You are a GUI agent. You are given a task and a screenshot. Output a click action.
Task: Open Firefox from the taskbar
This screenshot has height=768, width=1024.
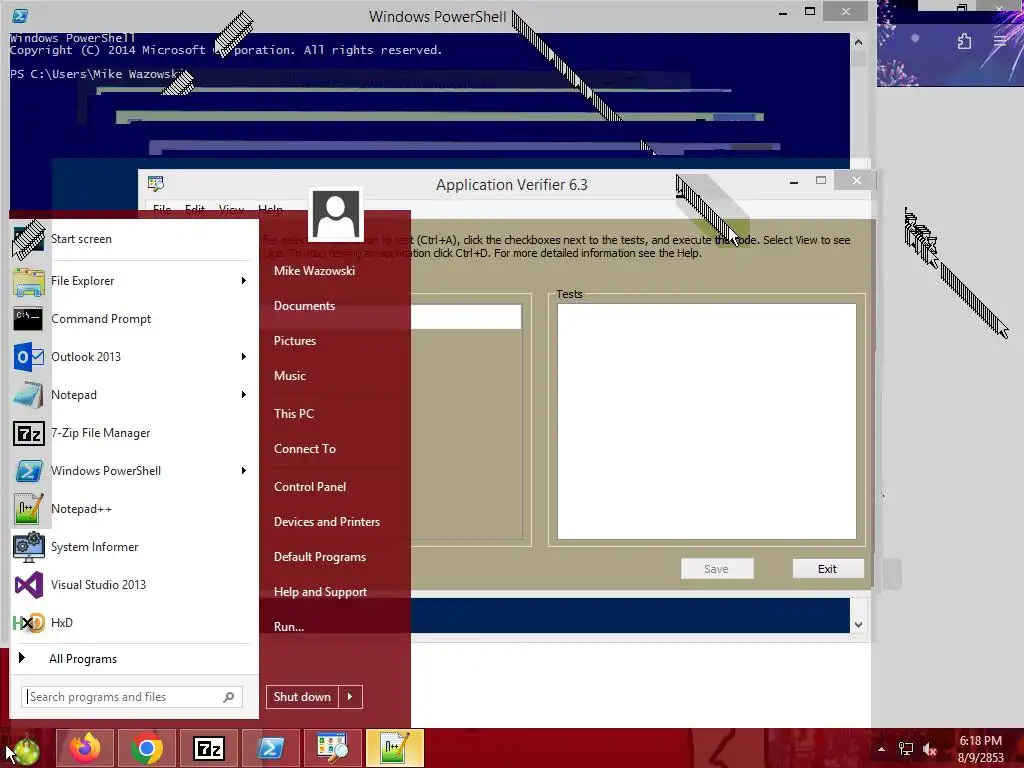click(x=86, y=748)
